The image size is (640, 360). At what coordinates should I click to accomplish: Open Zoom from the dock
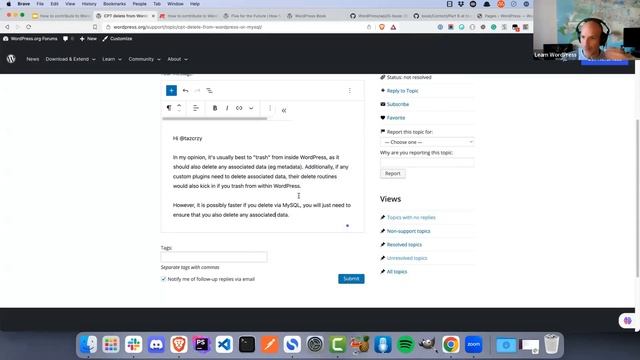click(473, 344)
